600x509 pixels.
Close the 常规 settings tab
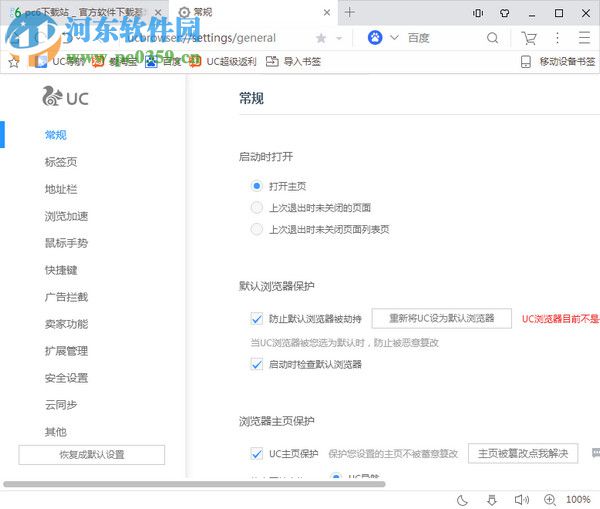click(x=327, y=13)
